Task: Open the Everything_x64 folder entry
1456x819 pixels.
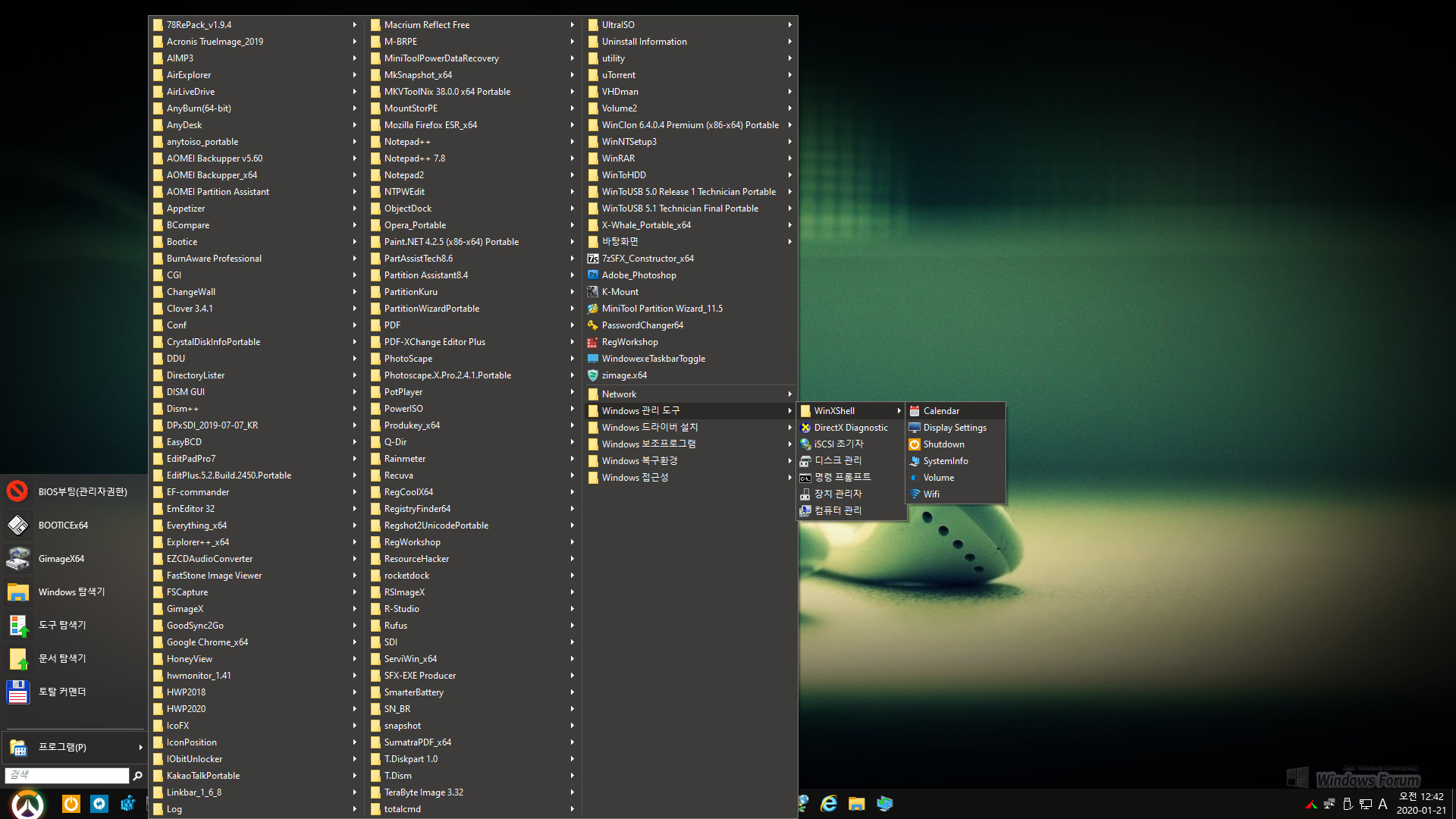Action: coord(255,526)
